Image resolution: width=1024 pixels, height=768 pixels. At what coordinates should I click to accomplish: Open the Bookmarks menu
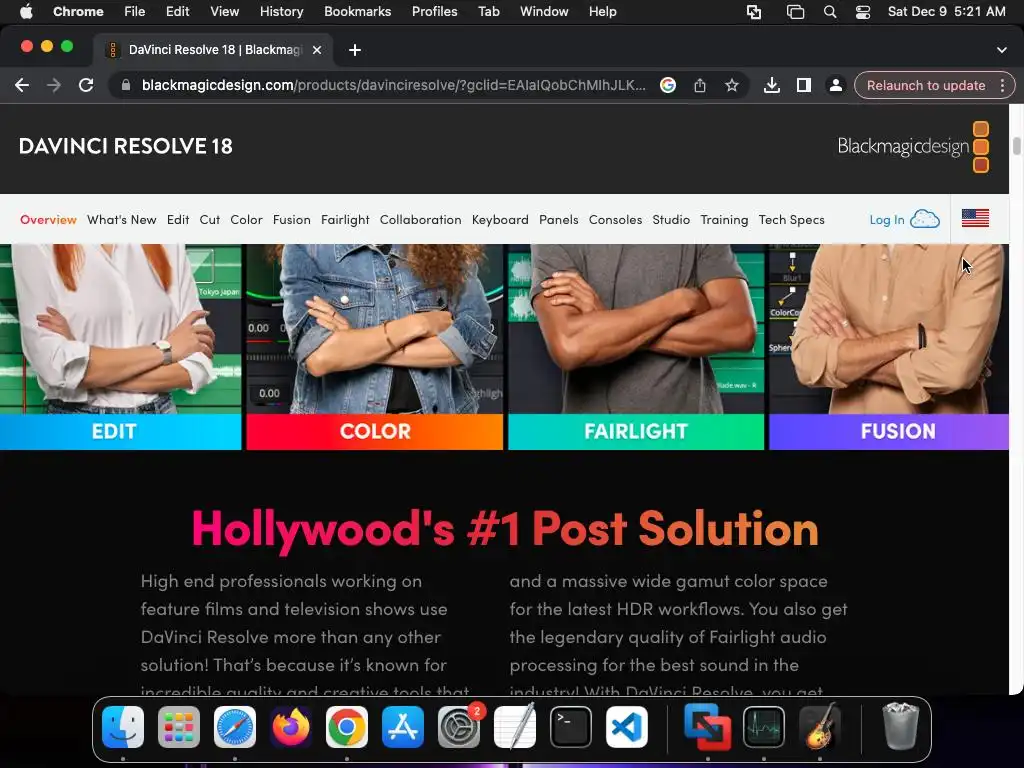click(x=357, y=12)
